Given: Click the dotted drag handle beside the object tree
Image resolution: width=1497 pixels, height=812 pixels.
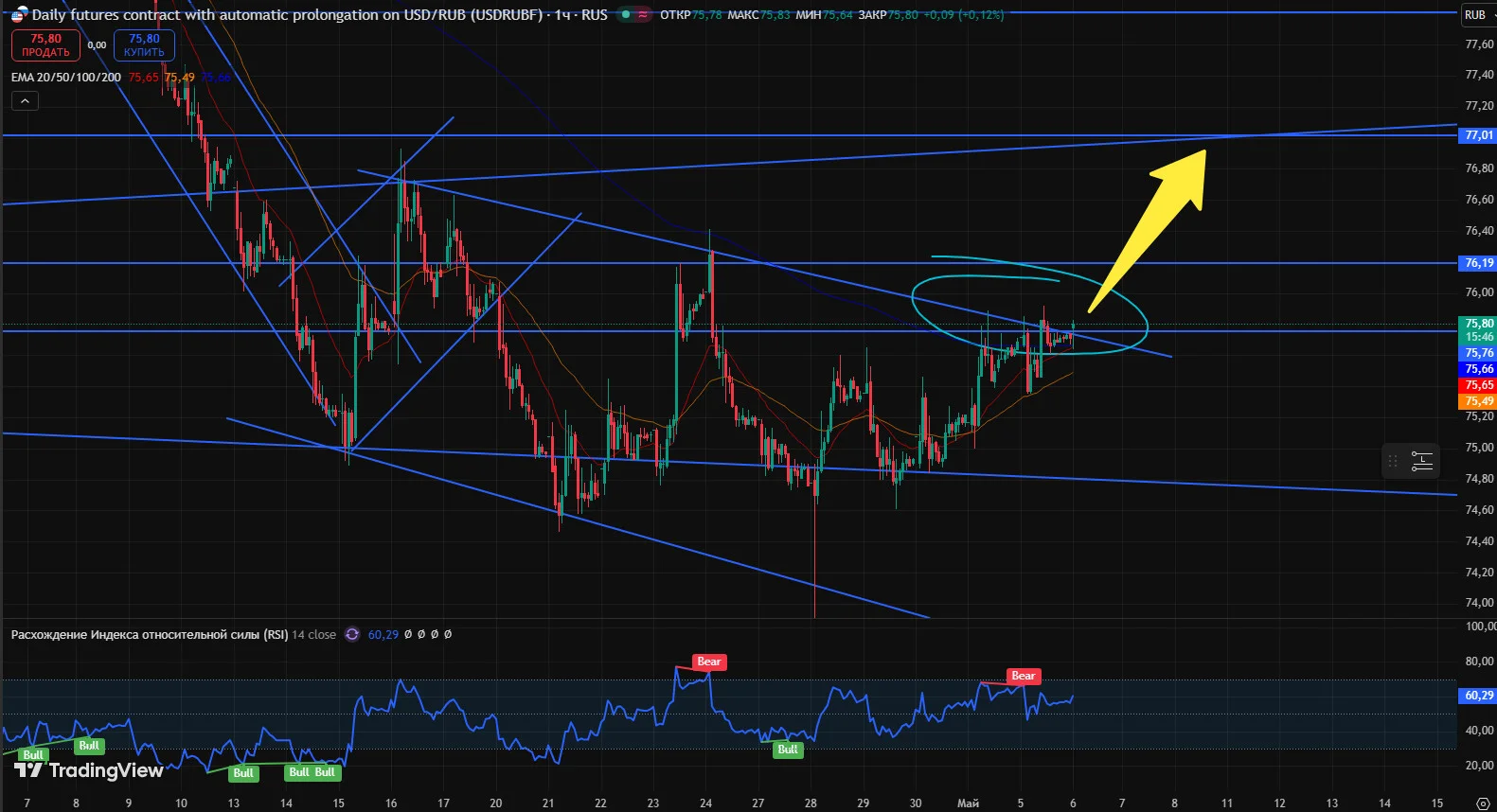Looking at the screenshot, I should click(1393, 461).
